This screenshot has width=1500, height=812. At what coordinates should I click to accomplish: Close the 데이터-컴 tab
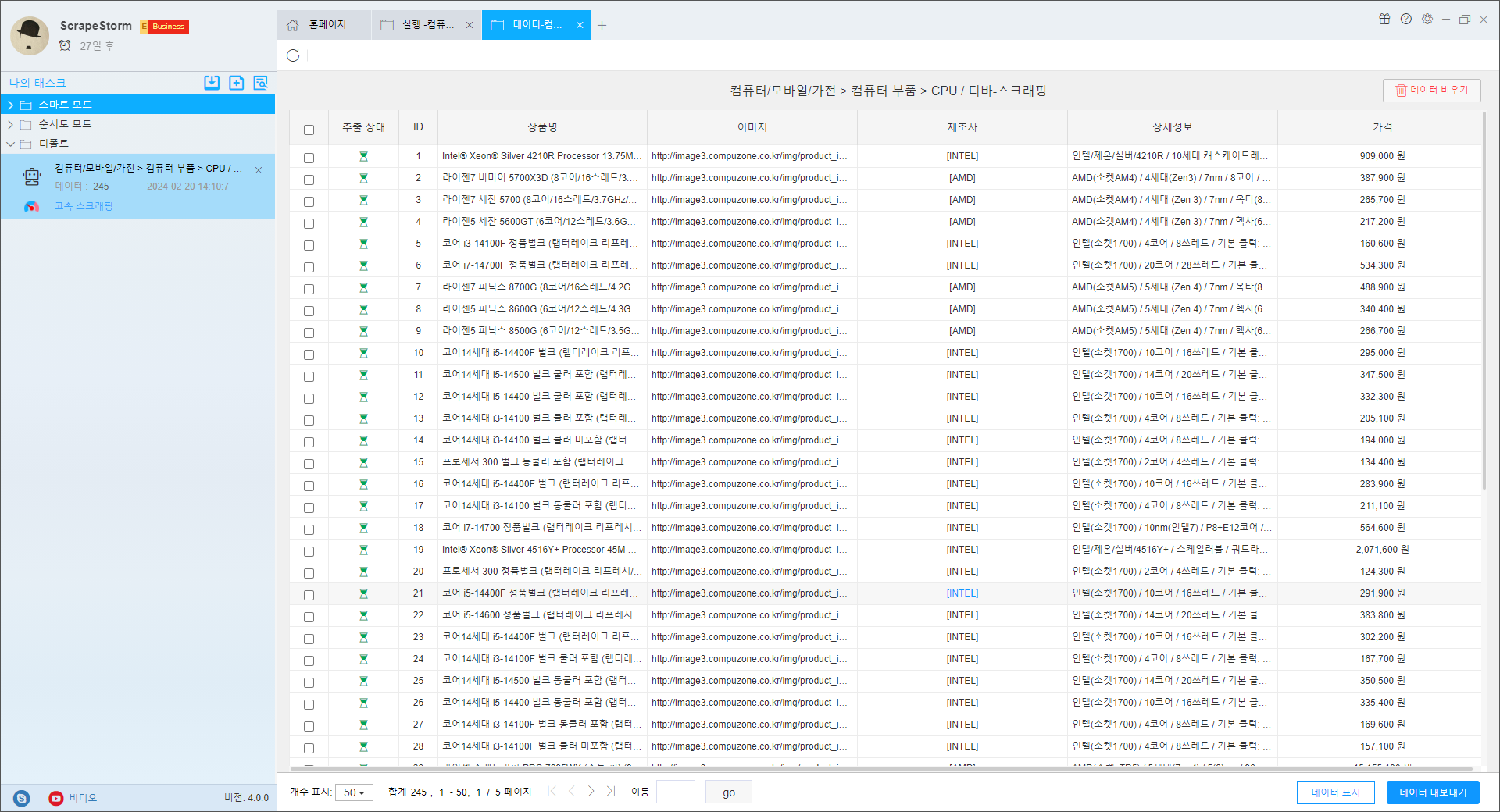point(580,25)
